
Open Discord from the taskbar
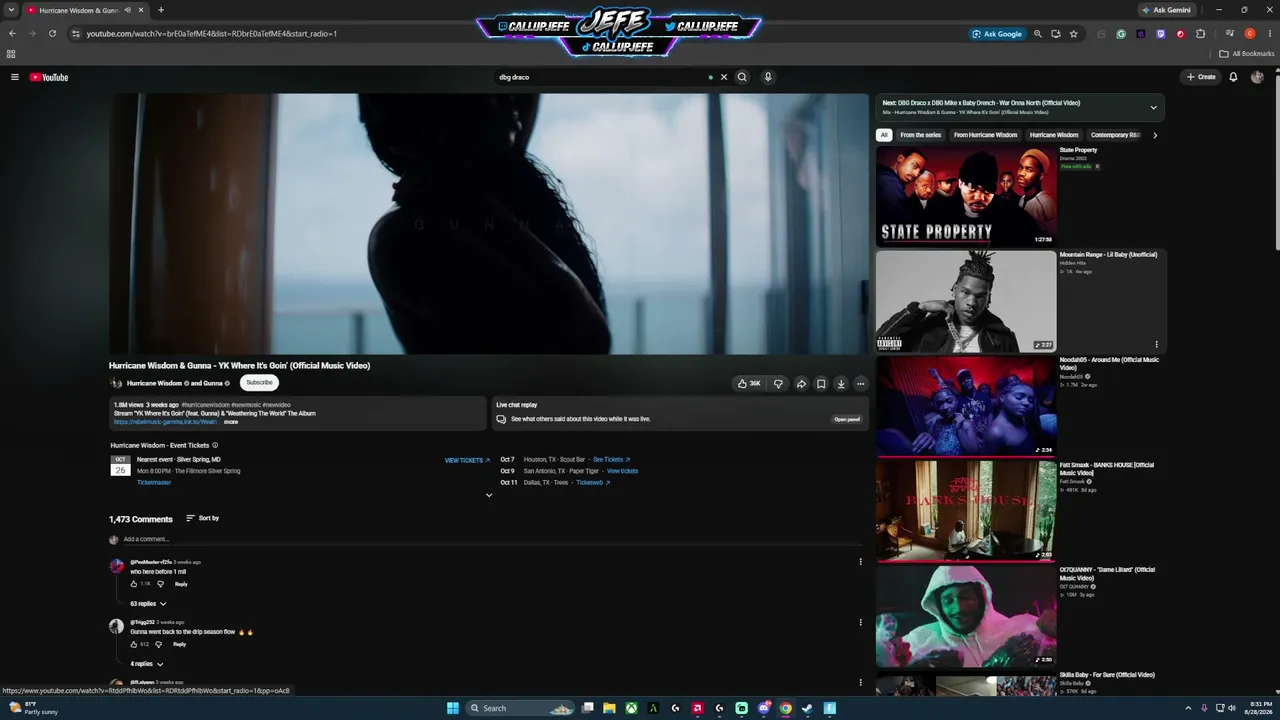tap(764, 708)
